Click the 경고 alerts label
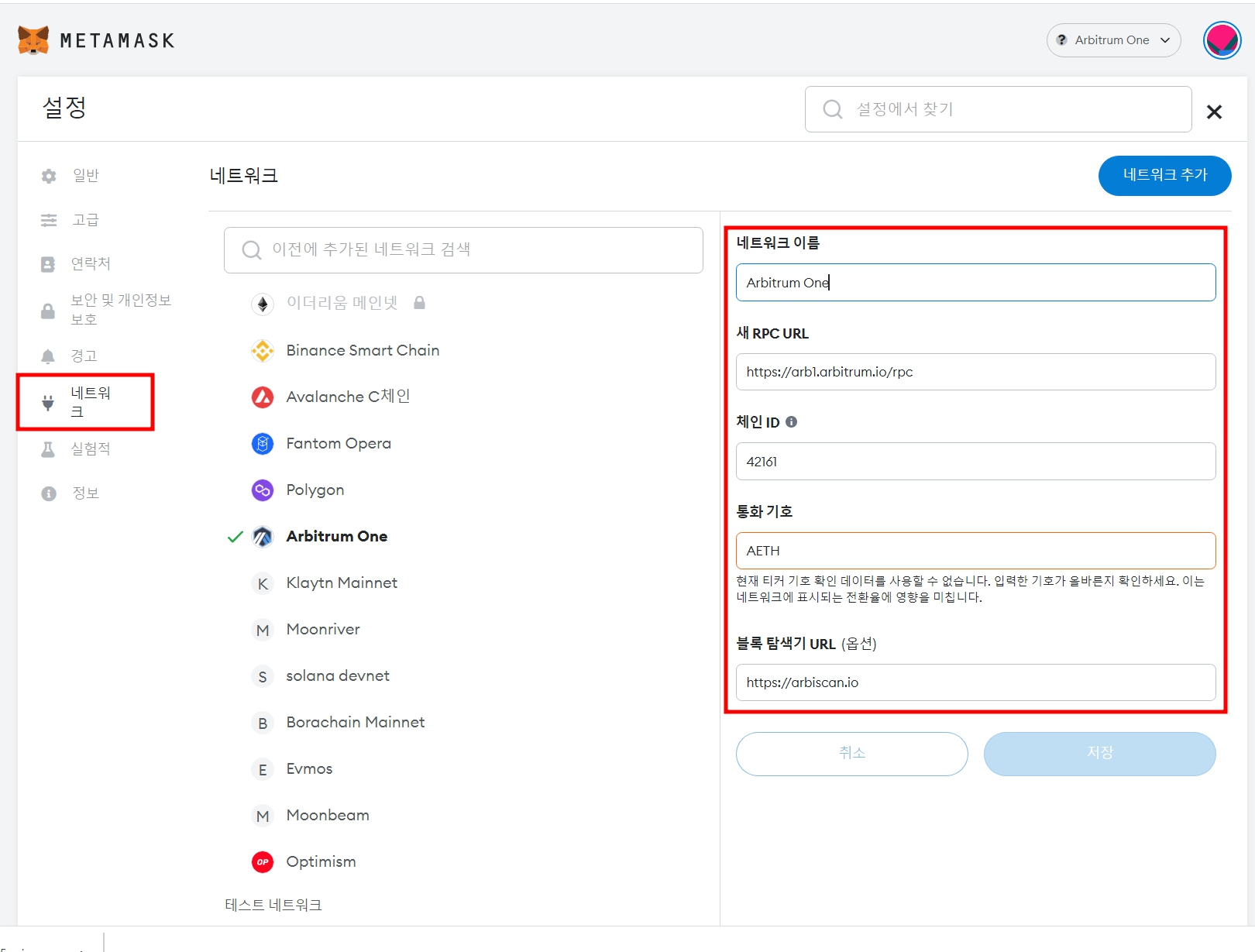1255x952 pixels. [84, 356]
